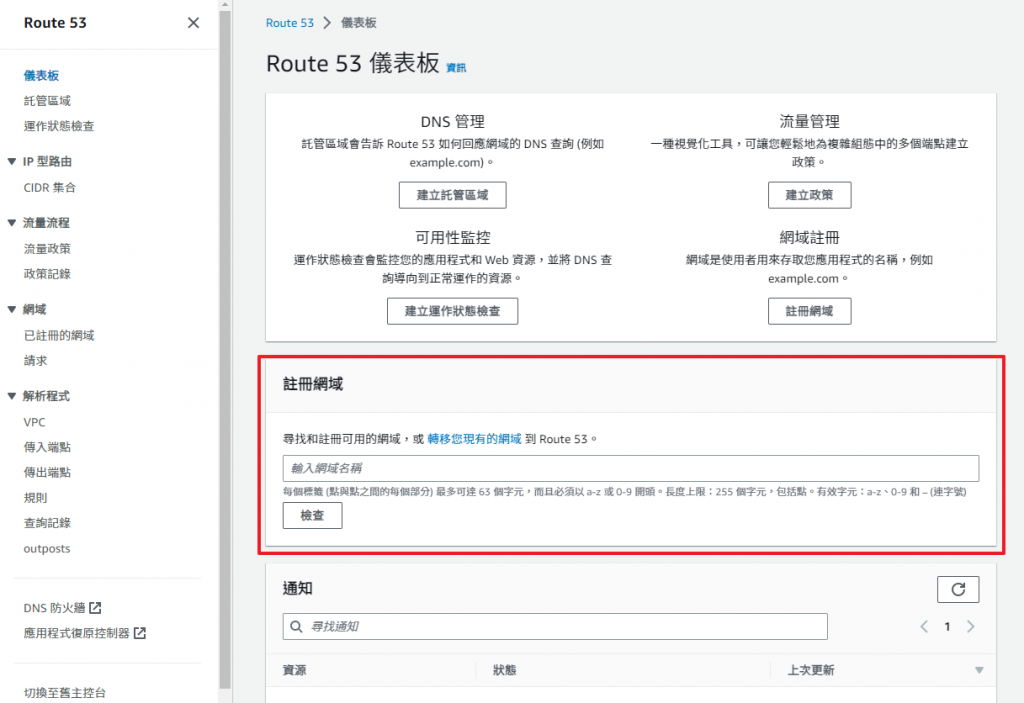Click the 流量管理 heading
Screen dimensions: 1024x703
point(809,122)
